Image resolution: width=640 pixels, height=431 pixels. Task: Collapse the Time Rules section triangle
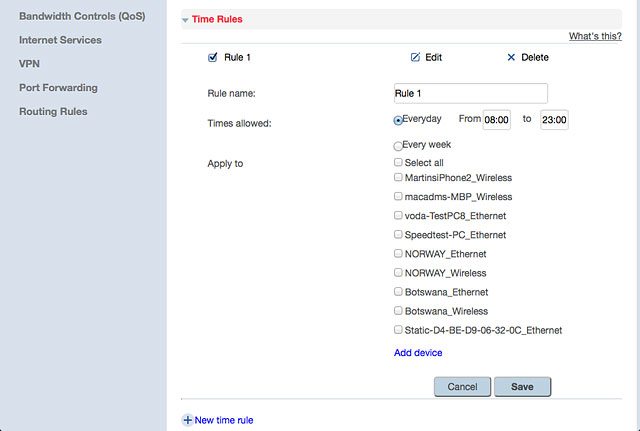[x=185, y=20]
